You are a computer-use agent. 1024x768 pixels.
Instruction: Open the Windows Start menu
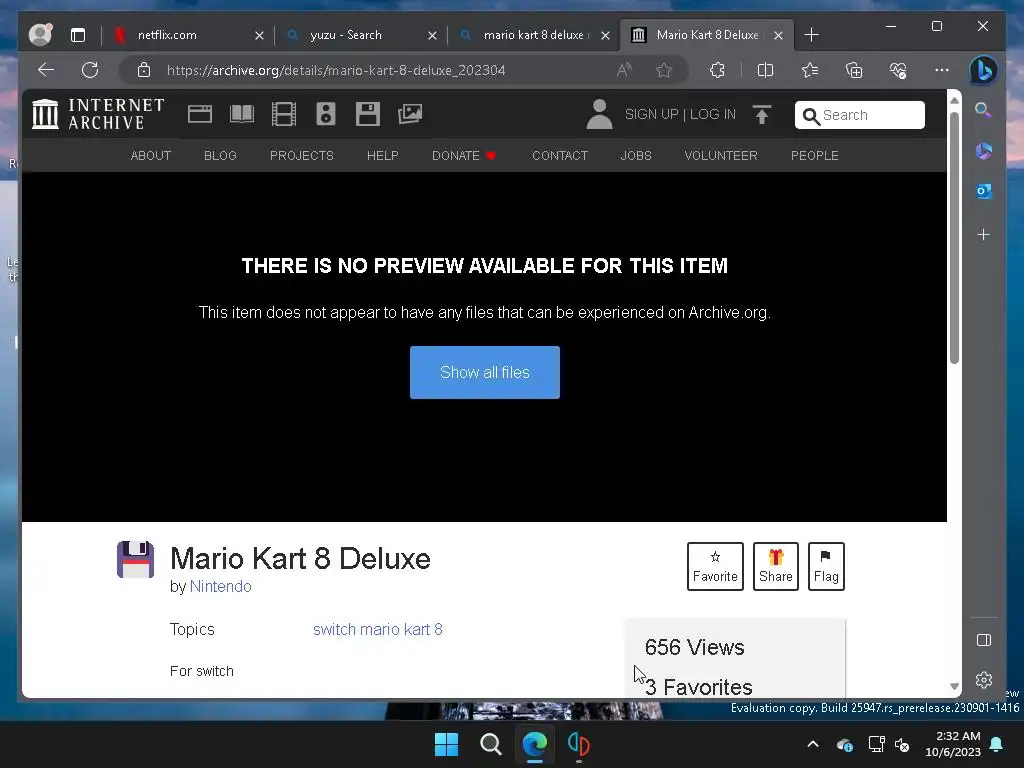(447, 744)
